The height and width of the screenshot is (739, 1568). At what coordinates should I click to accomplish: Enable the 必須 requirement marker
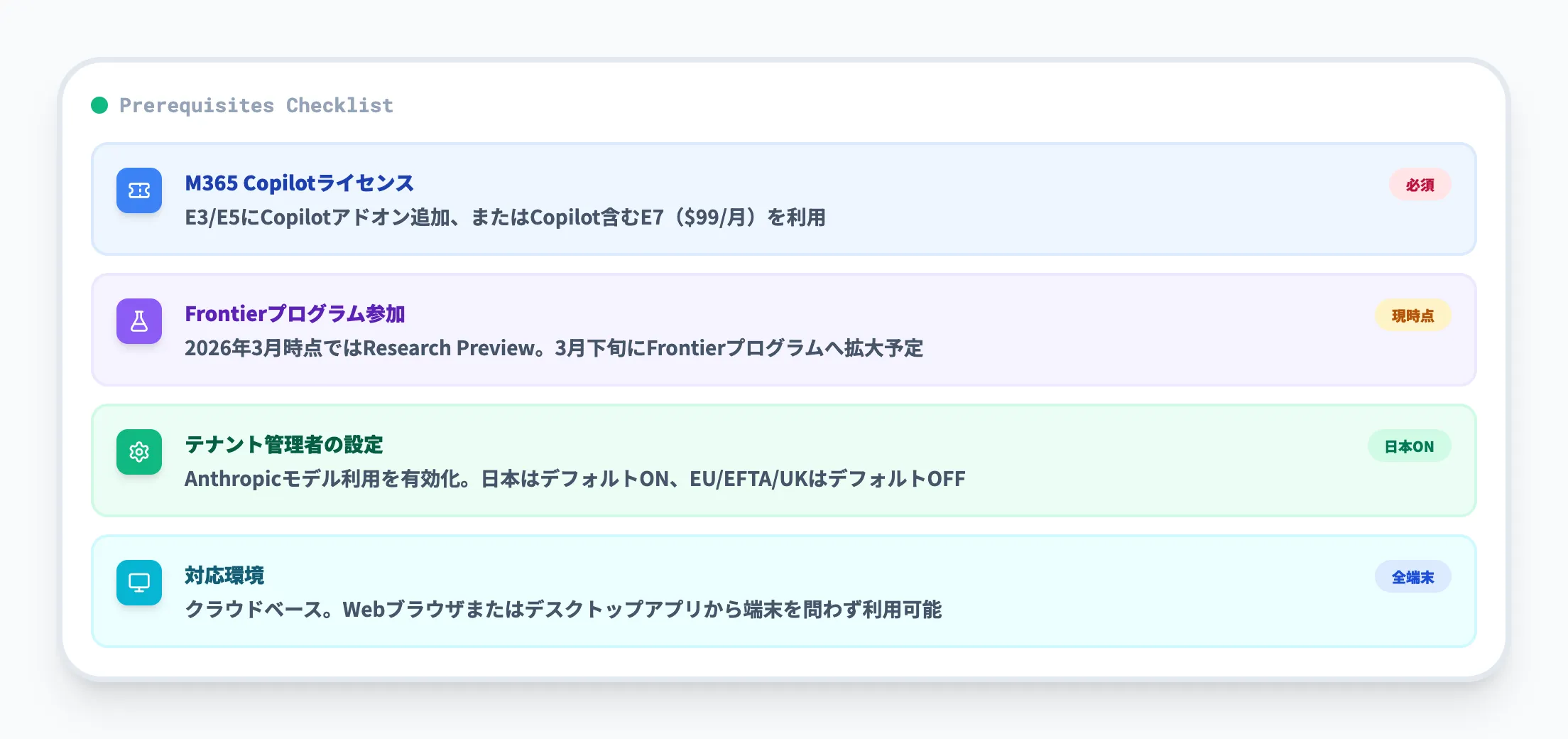[x=1420, y=185]
